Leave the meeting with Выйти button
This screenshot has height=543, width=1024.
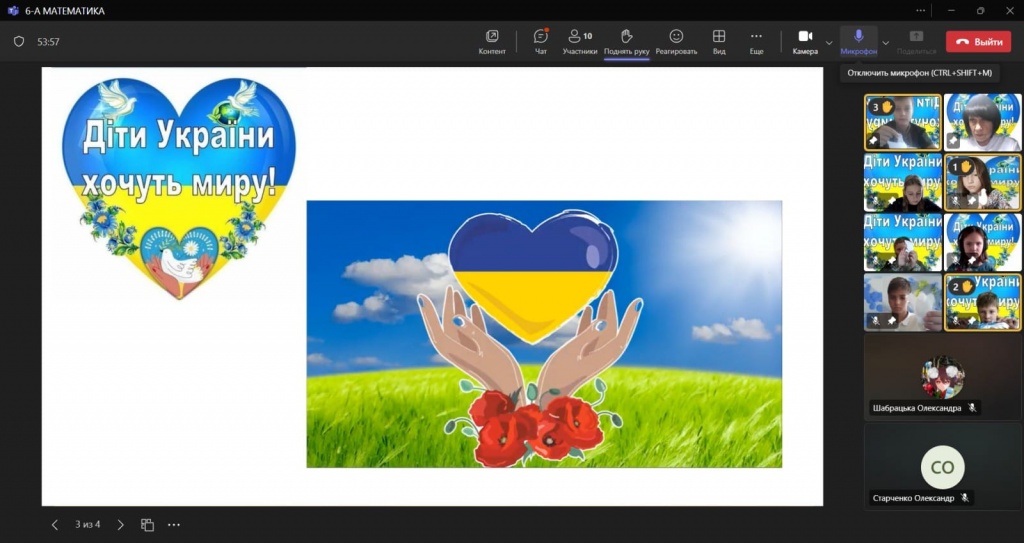pos(978,42)
